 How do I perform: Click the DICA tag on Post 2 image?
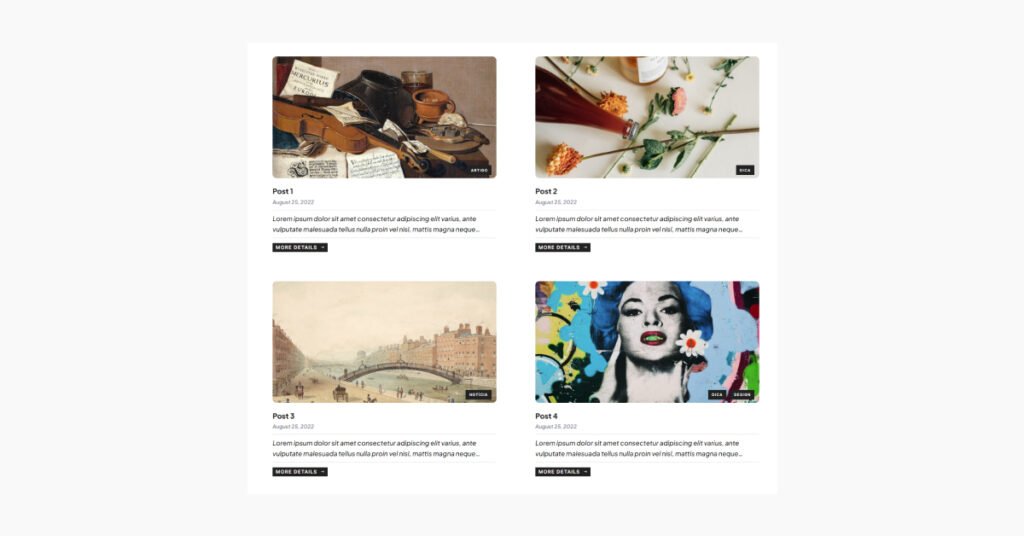click(x=745, y=170)
